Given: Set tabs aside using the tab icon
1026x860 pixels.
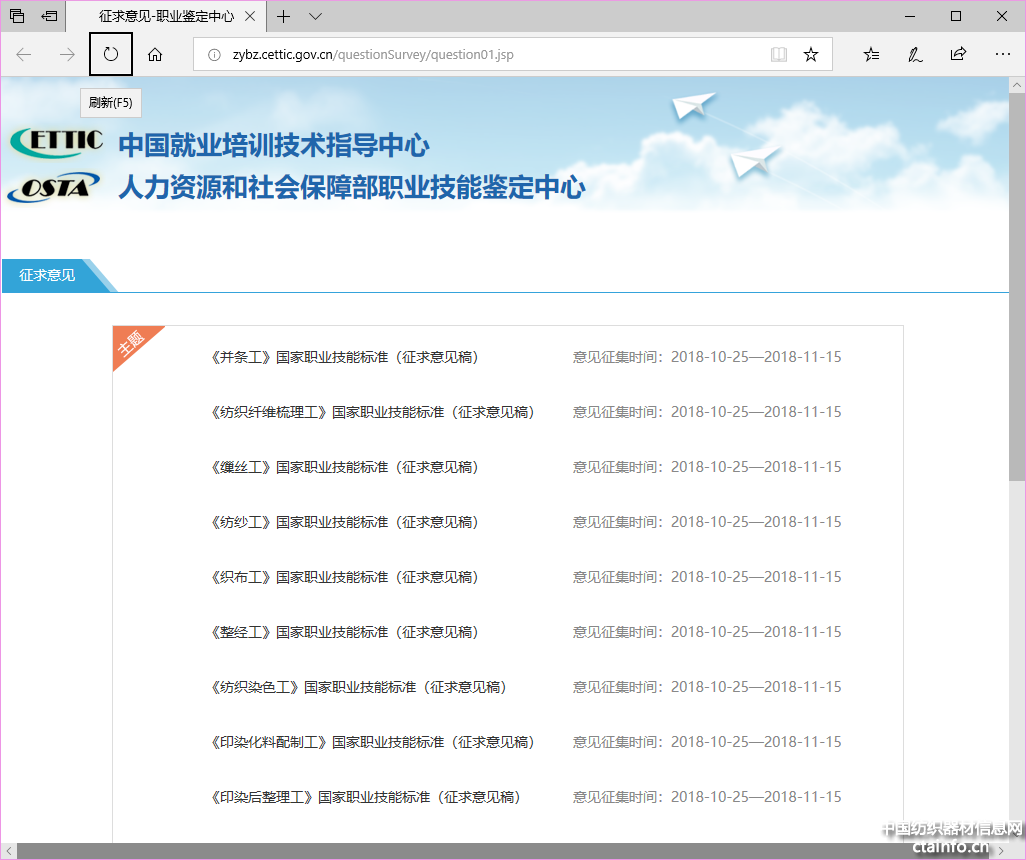Looking at the screenshot, I should pos(49,17).
